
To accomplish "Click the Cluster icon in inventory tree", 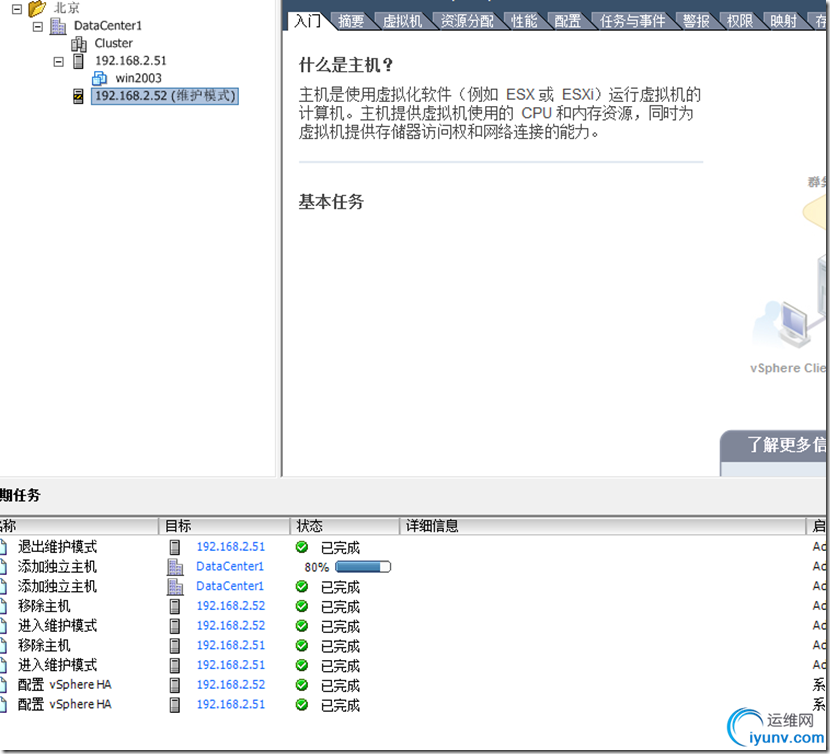I will tap(80, 43).
